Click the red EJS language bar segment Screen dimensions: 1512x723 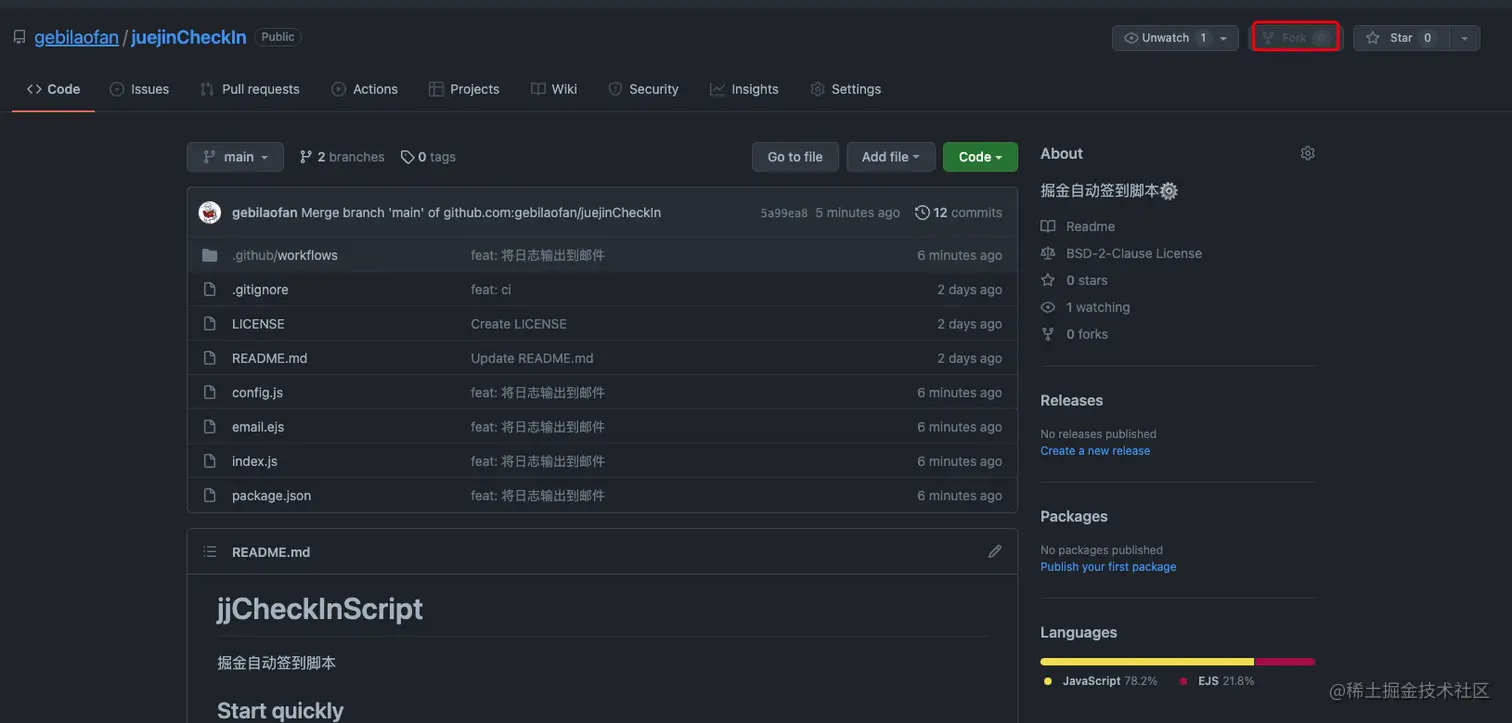tap(1285, 661)
